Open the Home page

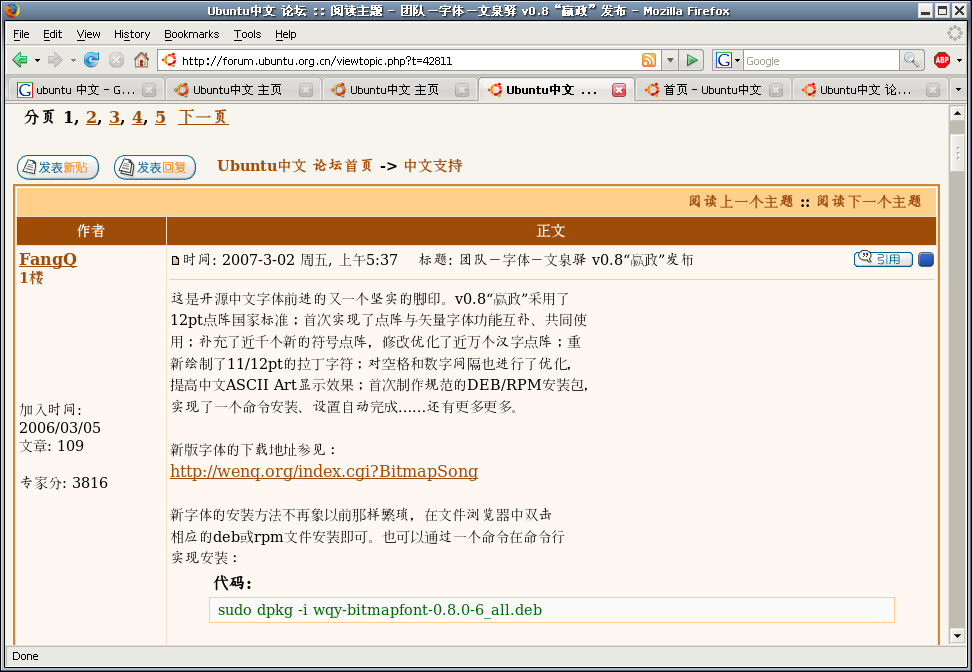click(x=141, y=60)
